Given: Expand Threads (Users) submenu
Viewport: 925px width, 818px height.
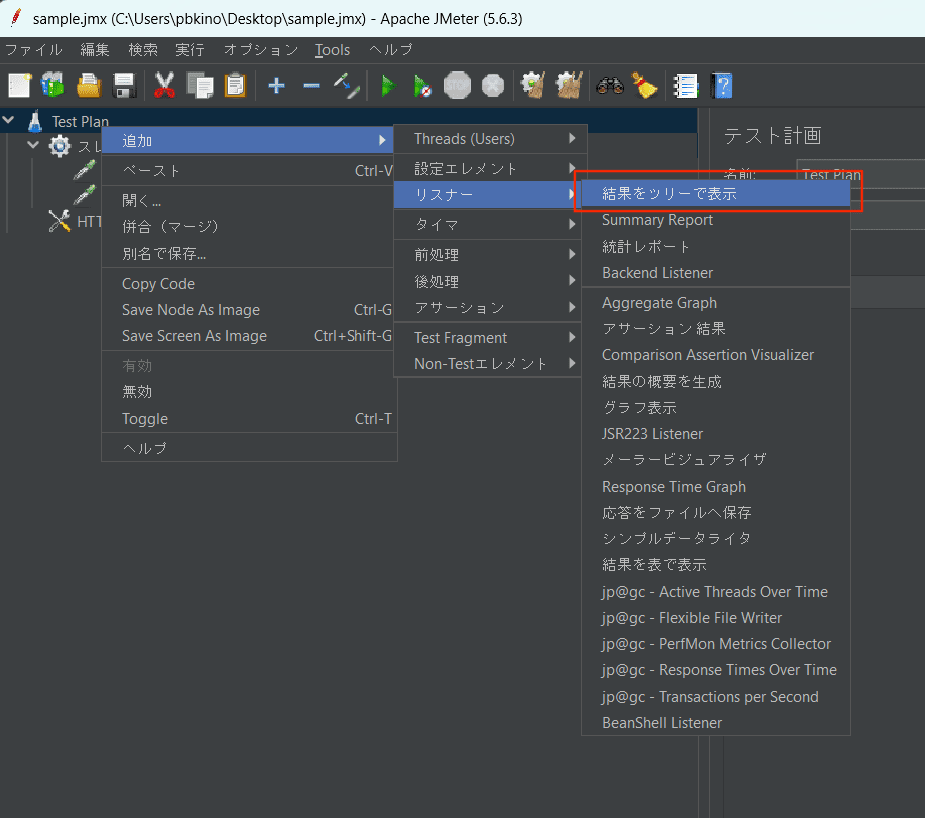Looking at the screenshot, I should tap(490, 139).
